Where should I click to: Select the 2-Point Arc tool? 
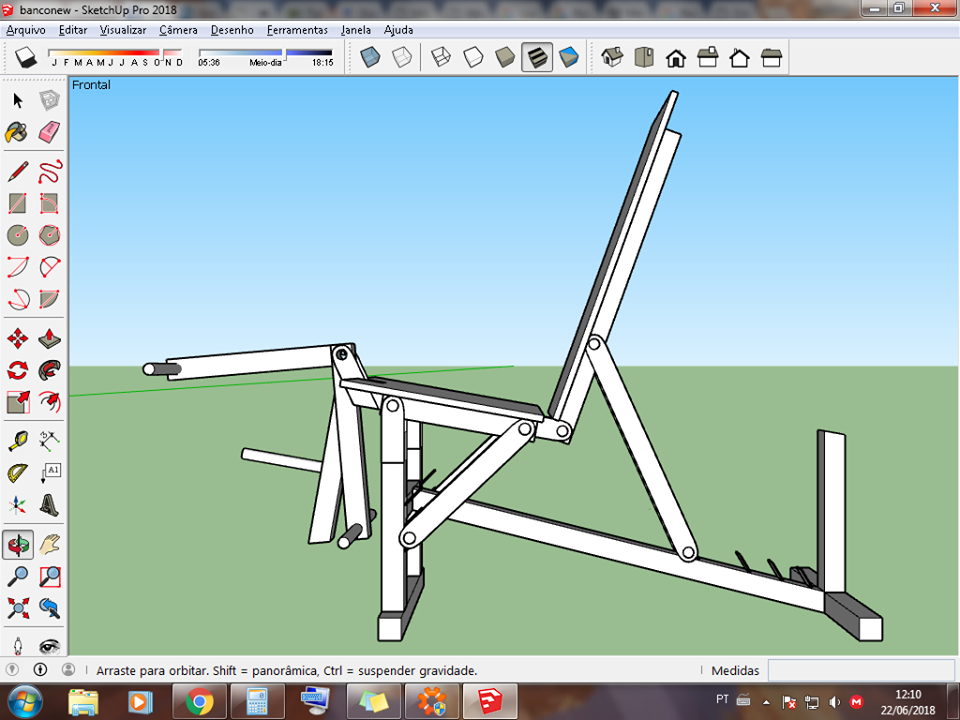pyautogui.click(x=50, y=268)
